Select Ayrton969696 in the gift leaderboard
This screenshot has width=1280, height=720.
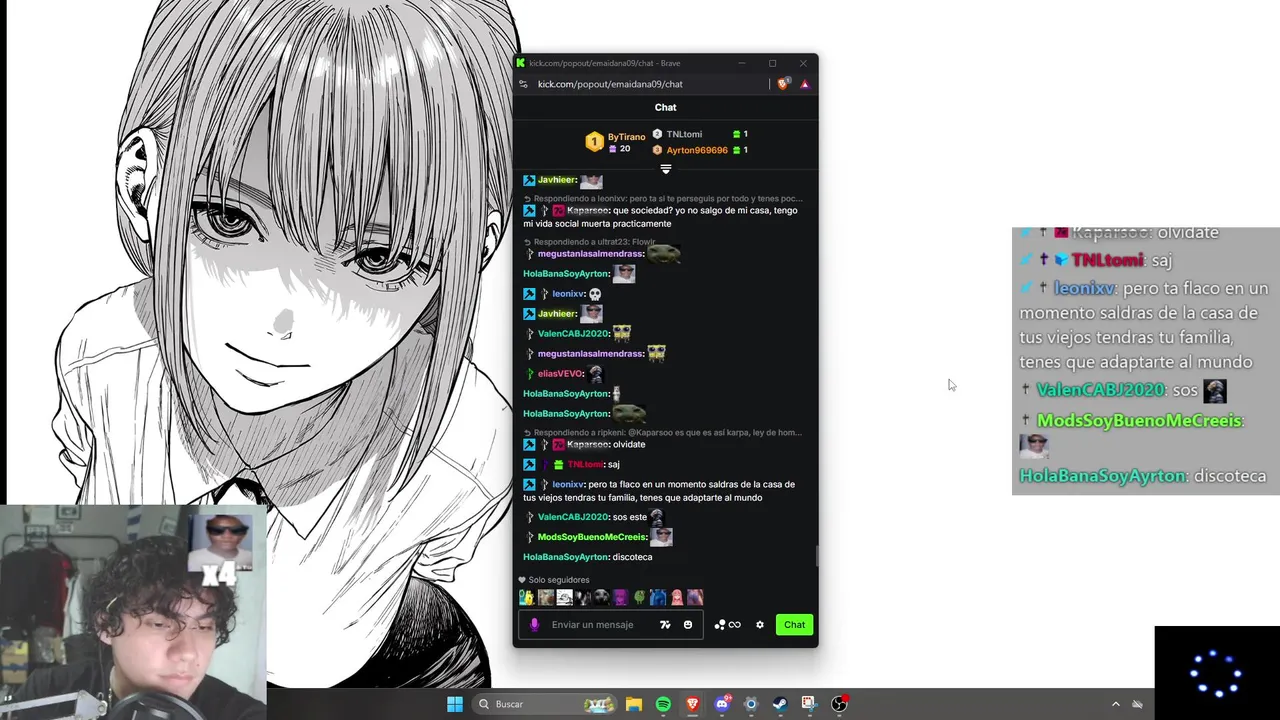[x=697, y=150]
